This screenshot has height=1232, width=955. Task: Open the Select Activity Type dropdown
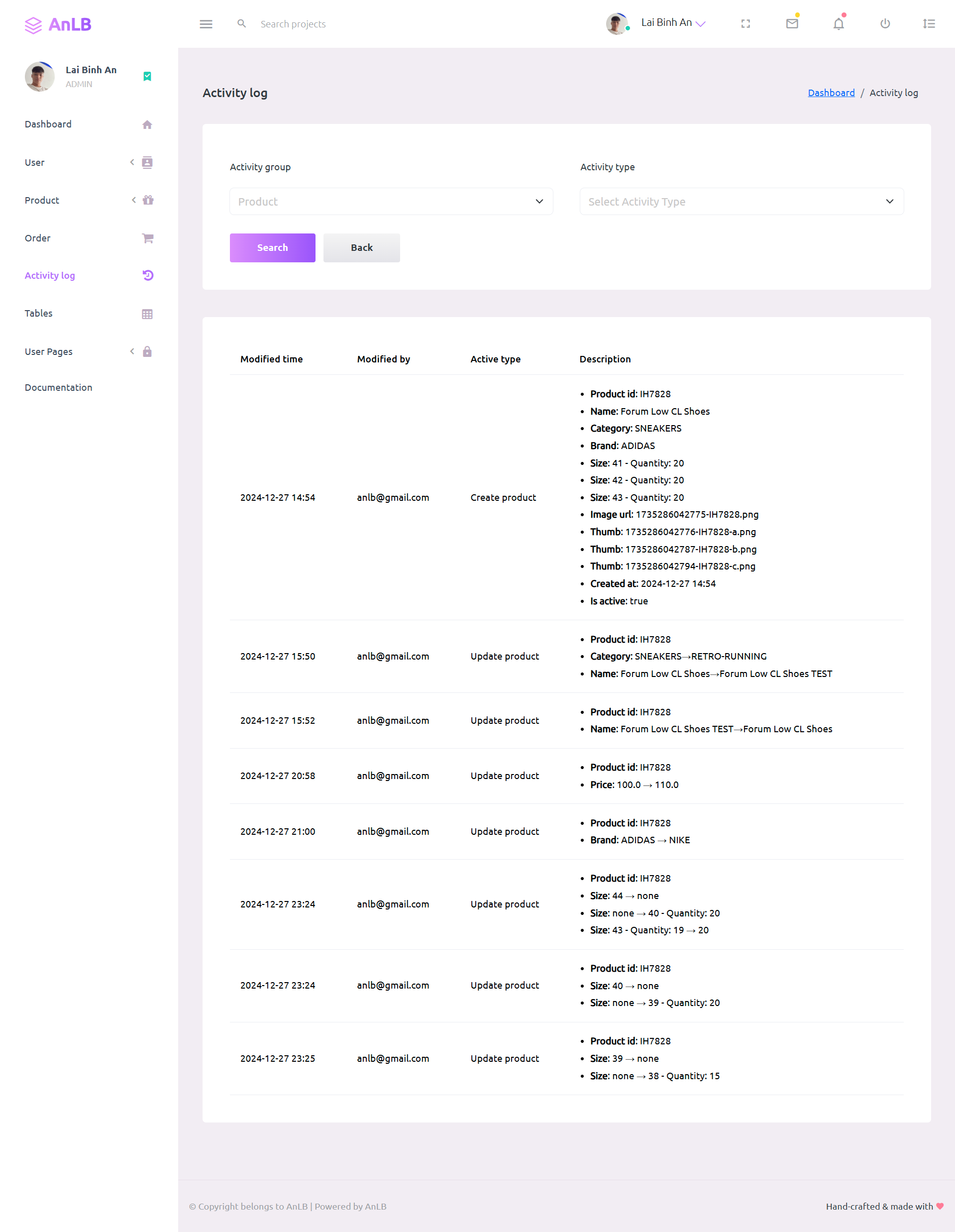tap(742, 202)
